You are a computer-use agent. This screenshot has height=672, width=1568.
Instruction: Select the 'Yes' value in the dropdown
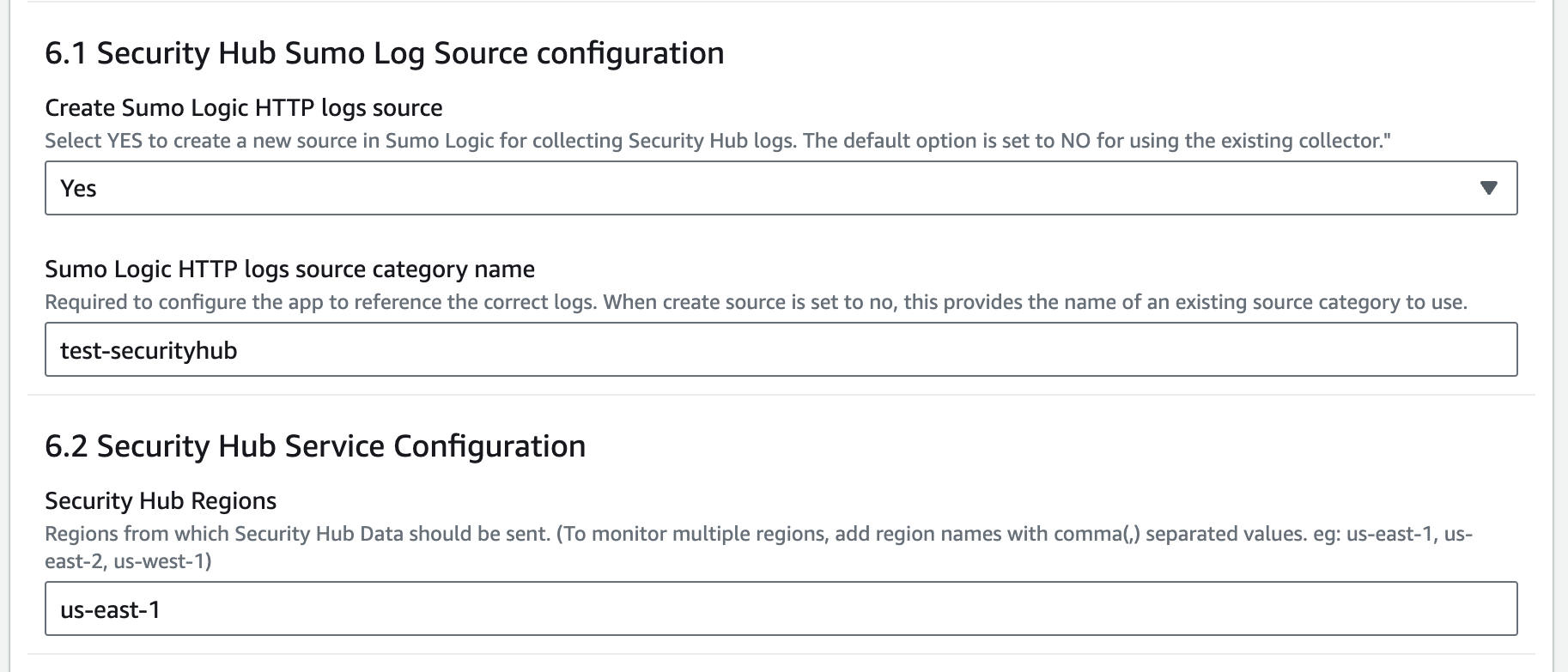coord(78,189)
